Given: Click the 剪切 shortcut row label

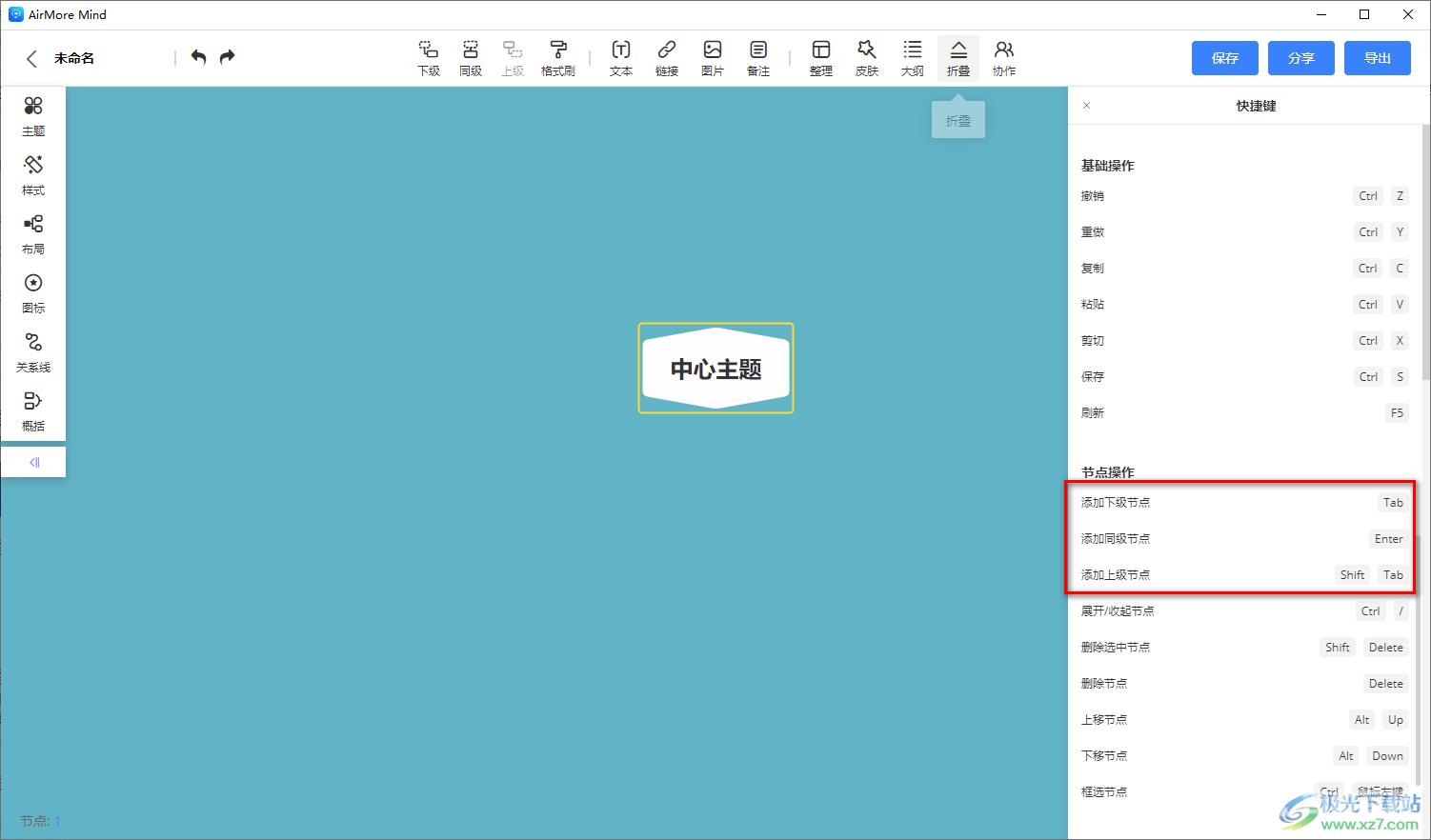Looking at the screenshot, I should (x=1093, y=341).
